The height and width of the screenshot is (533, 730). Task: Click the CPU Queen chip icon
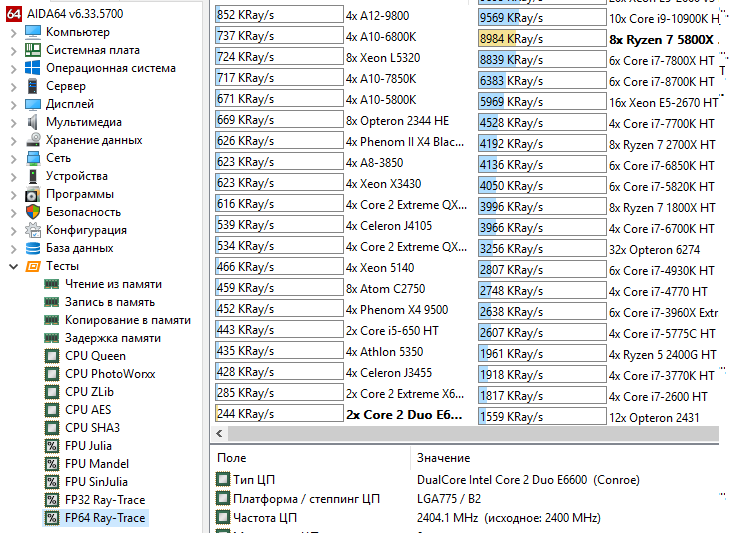pos(52,356)
